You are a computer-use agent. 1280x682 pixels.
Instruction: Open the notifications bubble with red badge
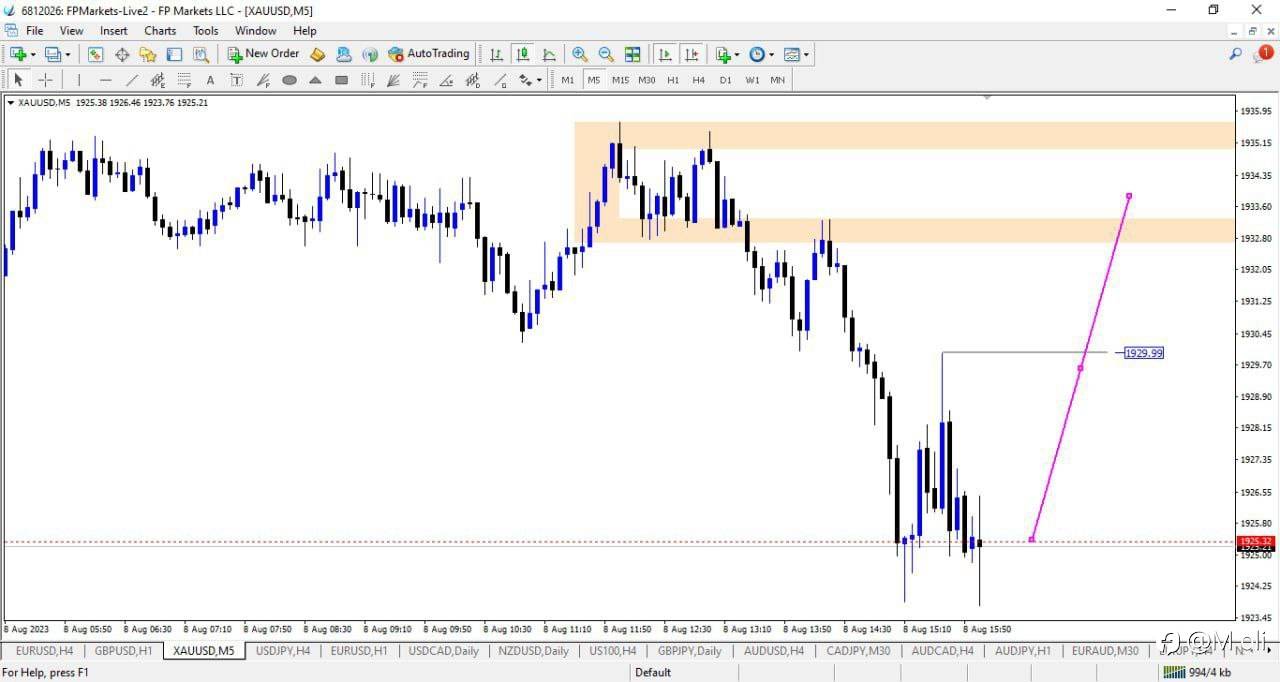1263,54
